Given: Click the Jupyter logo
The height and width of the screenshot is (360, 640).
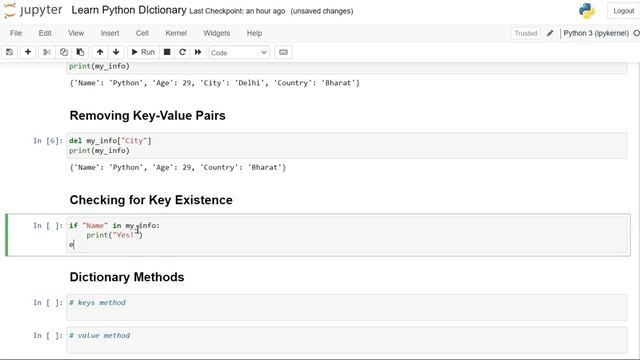Looking at the screenshot, I should pyautogui.click(x=33, y=10).
